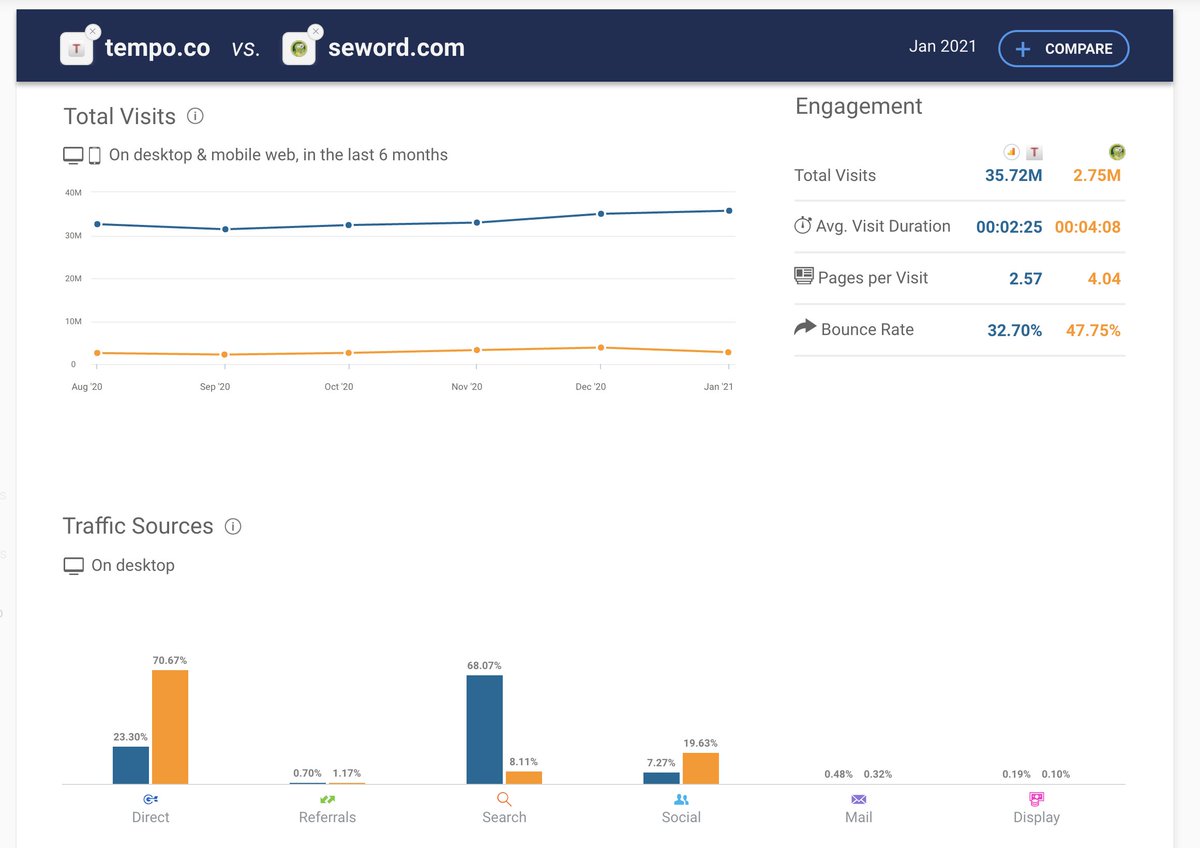Screen dimensions: 1200x848
Task: Click the Referrals label
Action: pyautogui.click(x=327, y=817)
